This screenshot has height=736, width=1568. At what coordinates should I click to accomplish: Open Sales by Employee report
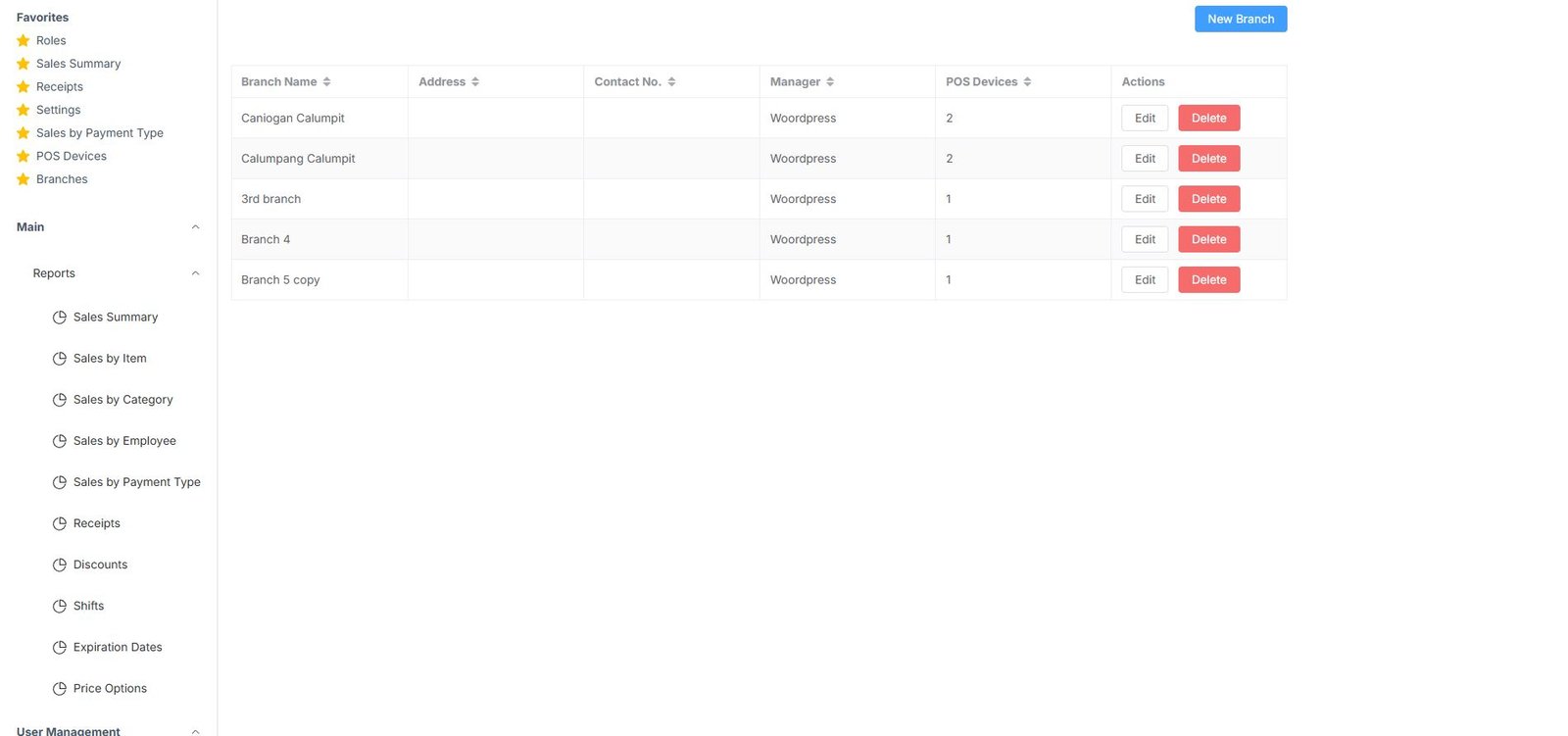pyautogui.click(x=124, y=441)
